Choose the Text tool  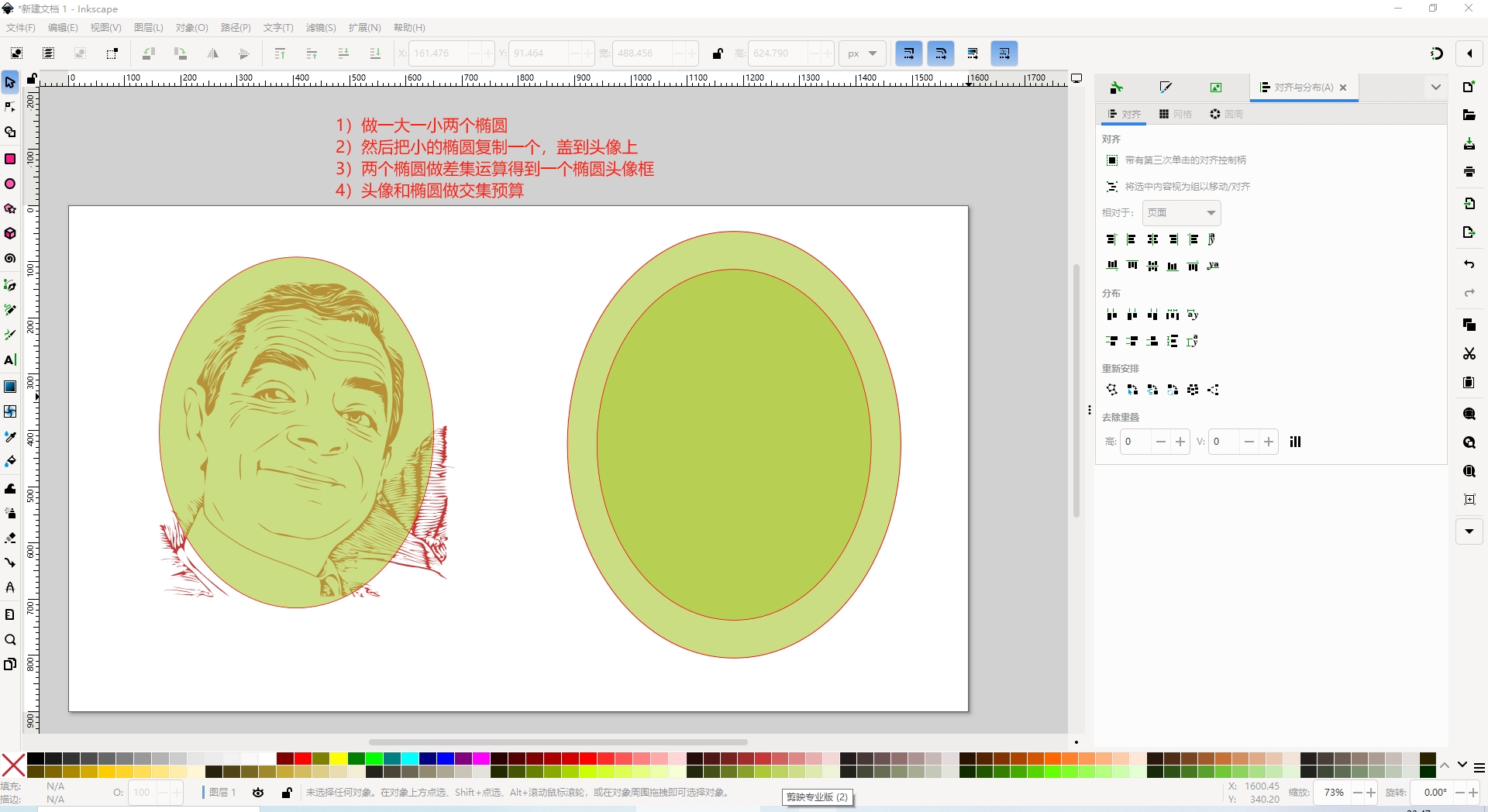[10, 360]
